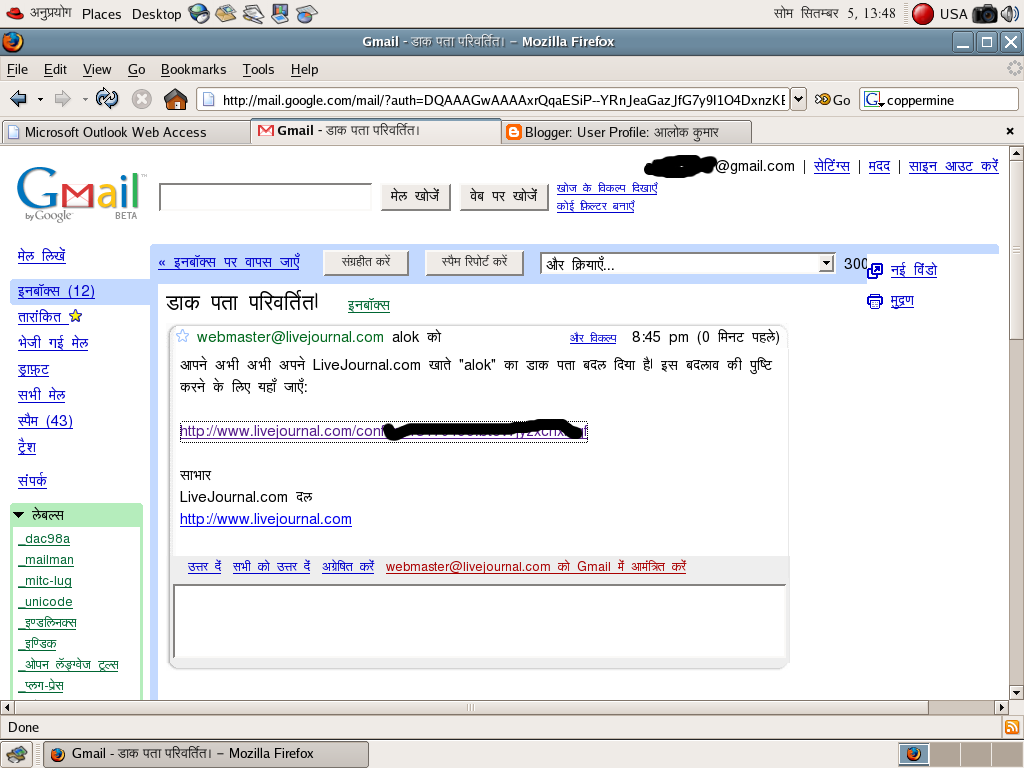Switch to Blogger User Profile tab

(627, 132)
